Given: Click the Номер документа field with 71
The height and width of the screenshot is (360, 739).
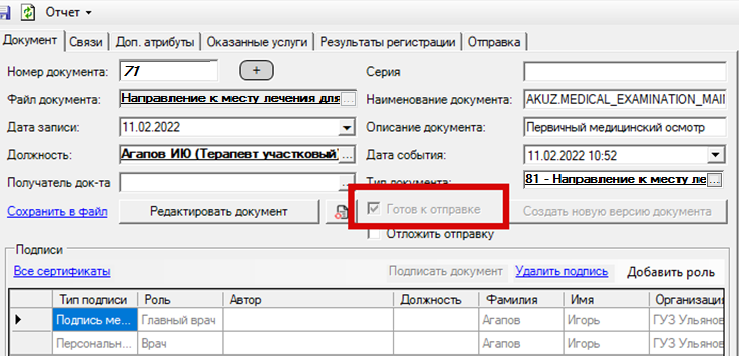Looking at the screenshot, I should coord(169,71).
